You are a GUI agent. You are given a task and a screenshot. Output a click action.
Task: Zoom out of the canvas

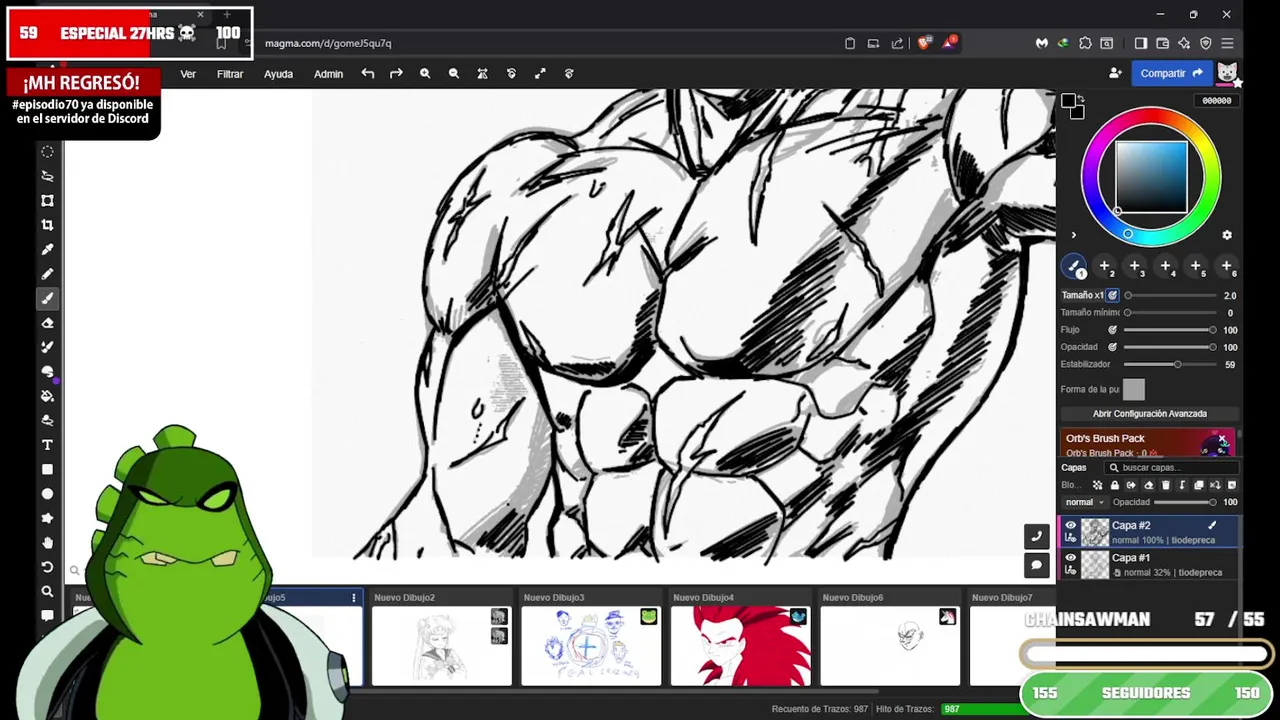coord(454,73)
